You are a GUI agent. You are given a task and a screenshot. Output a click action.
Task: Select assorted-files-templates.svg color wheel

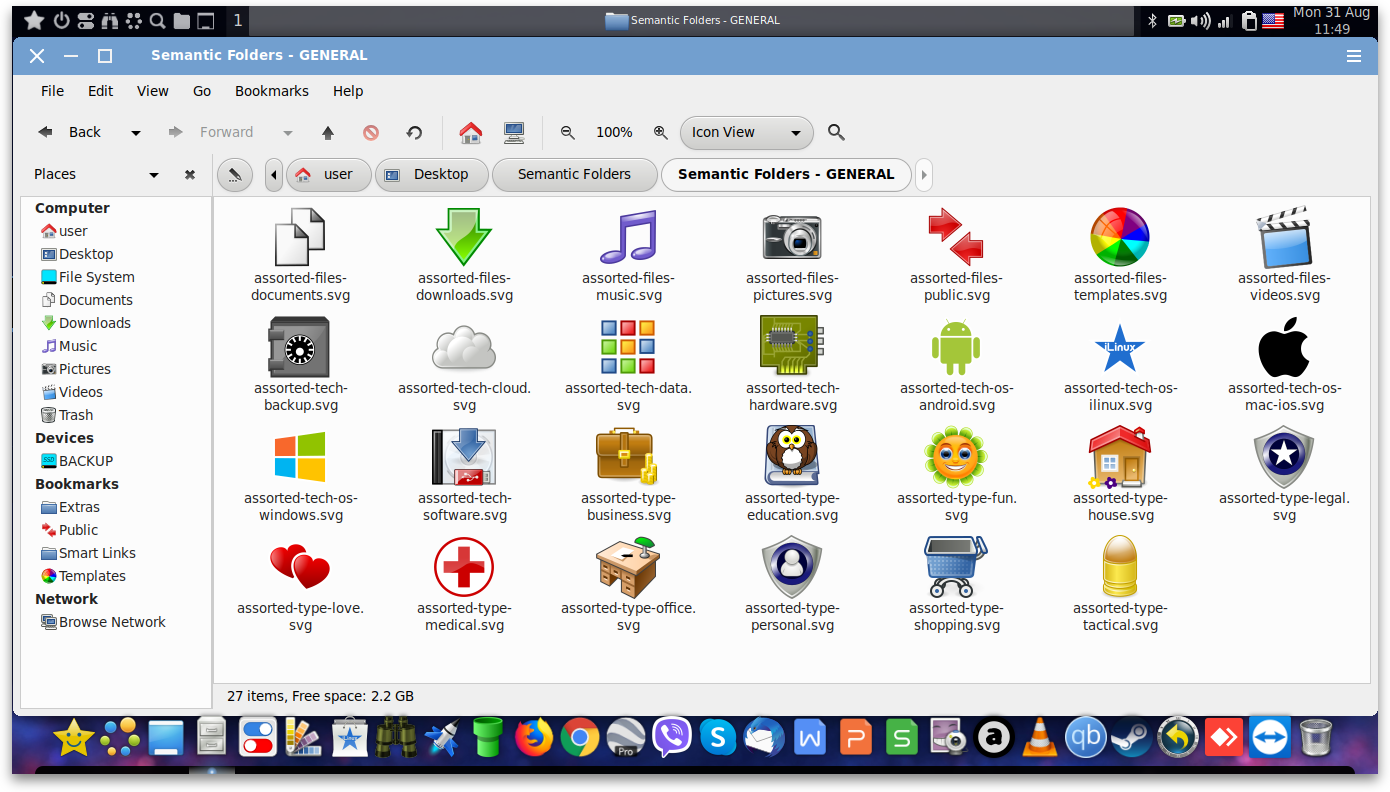click(x=1120, y=237)
